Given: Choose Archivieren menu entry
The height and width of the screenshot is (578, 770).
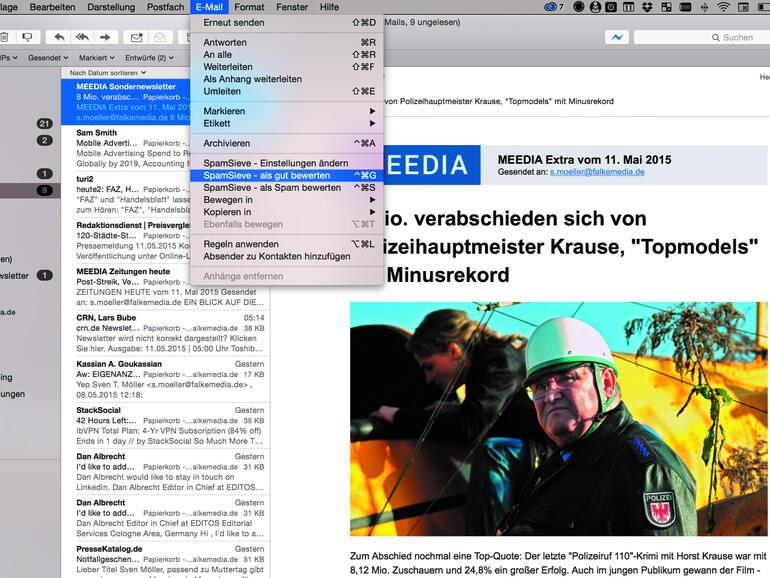Looking at the screenshot, I should [x=286, y=143].
